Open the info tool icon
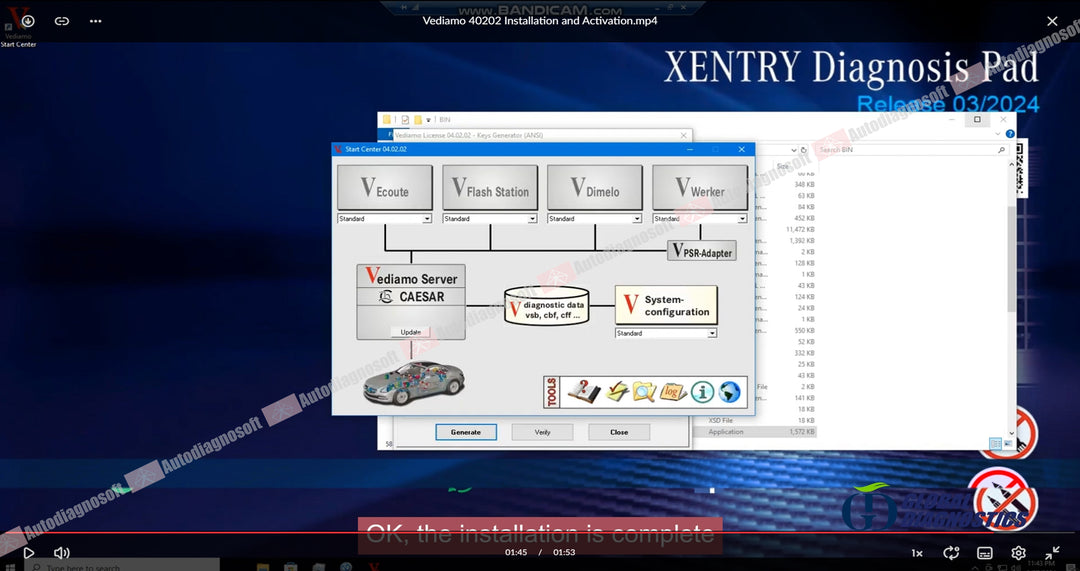The image size is (1080, 571). [702, 392]
